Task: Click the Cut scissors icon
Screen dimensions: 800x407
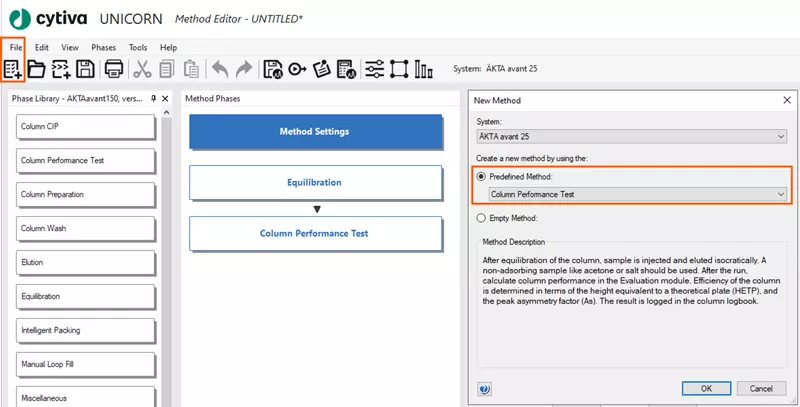Action: pyautogui.click(x=142, y=69)
